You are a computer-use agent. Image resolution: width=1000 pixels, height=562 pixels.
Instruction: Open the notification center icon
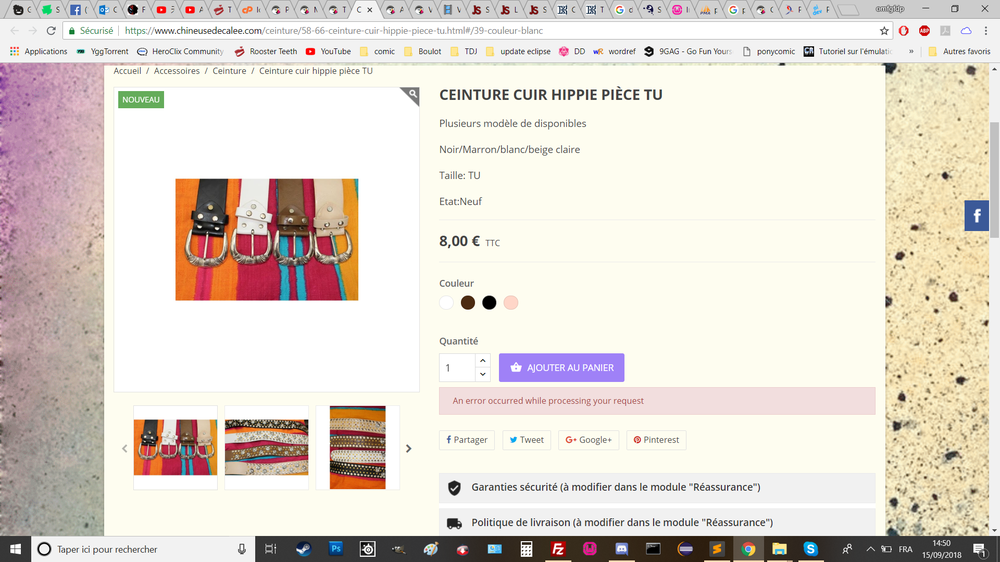980,549
